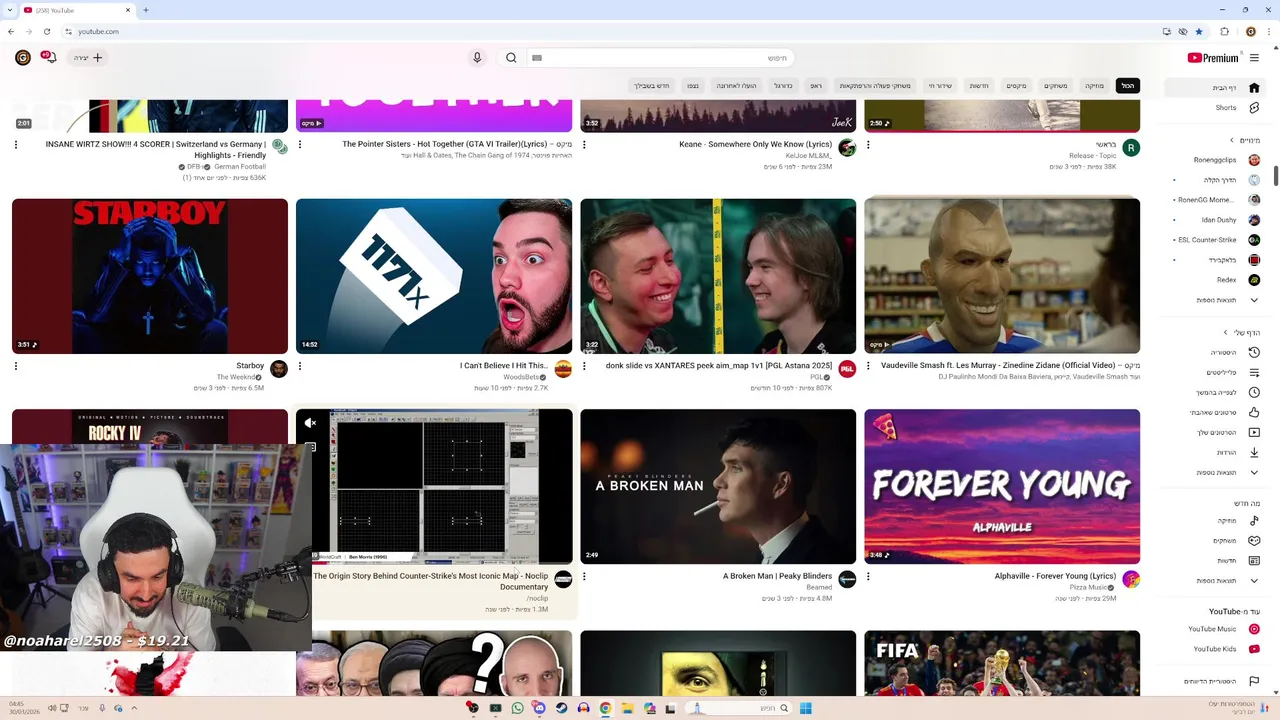Open Windows Start button on taskbar

pos(805,708)
